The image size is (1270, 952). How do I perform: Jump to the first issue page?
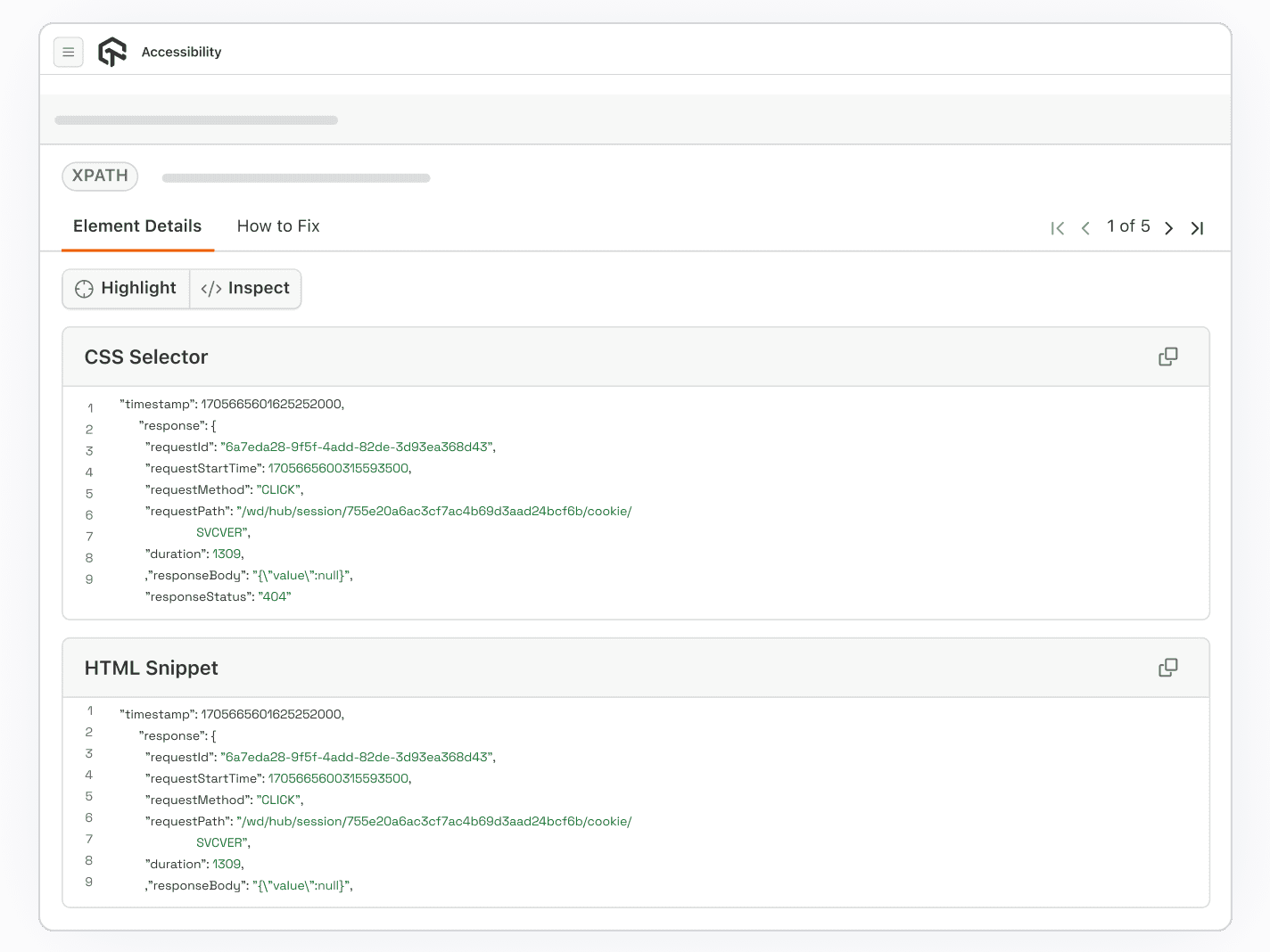pyautogui.click(x=1058, y=228)
